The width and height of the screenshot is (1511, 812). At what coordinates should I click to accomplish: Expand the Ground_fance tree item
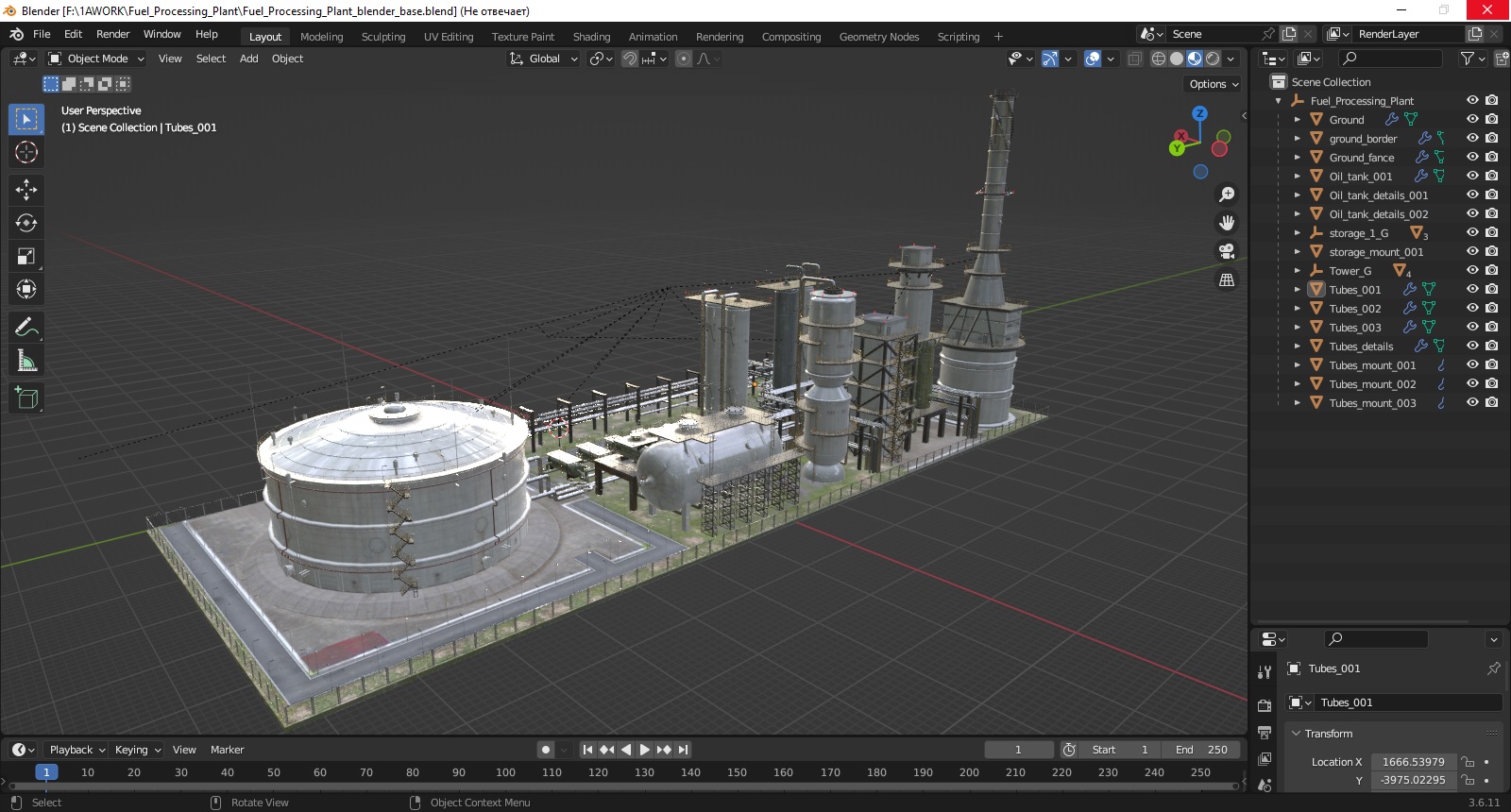pos(1298,158)
